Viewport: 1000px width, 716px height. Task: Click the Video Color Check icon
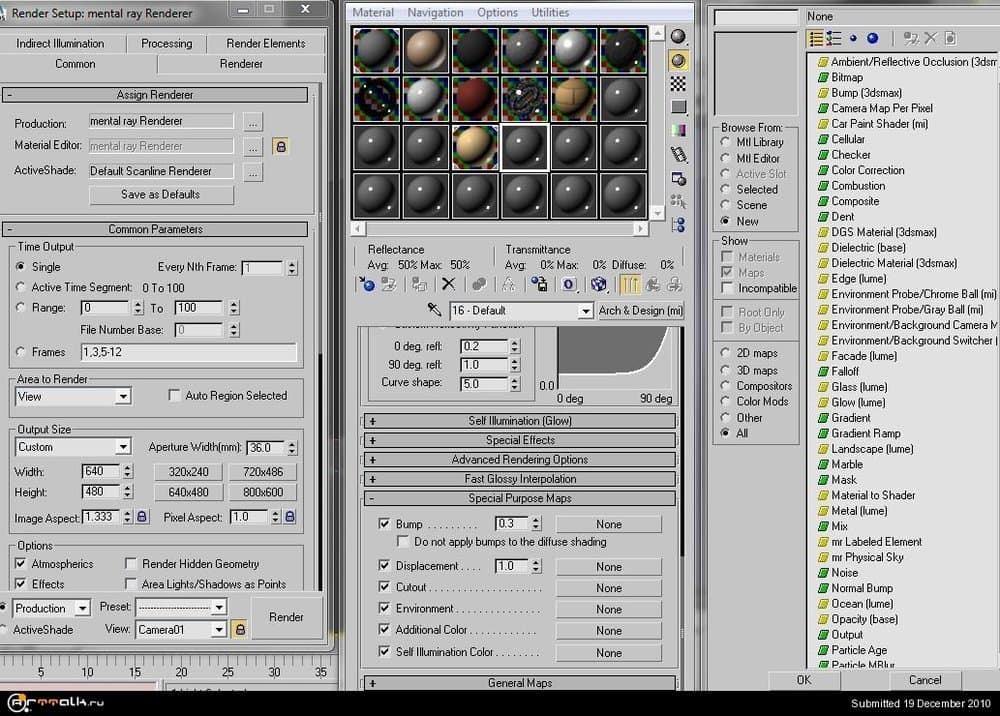[x=678, y=131]
